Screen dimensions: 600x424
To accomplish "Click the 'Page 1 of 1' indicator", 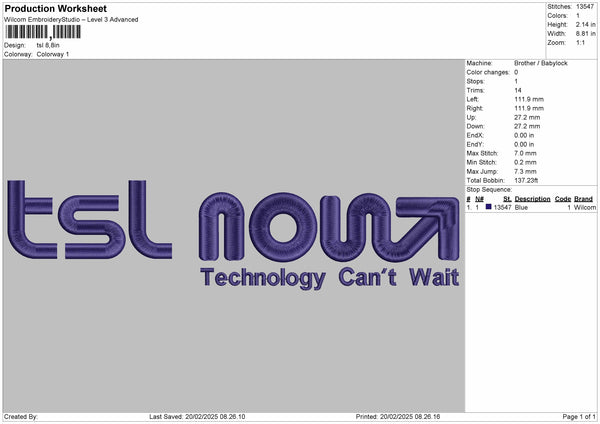I will [579, 417].
